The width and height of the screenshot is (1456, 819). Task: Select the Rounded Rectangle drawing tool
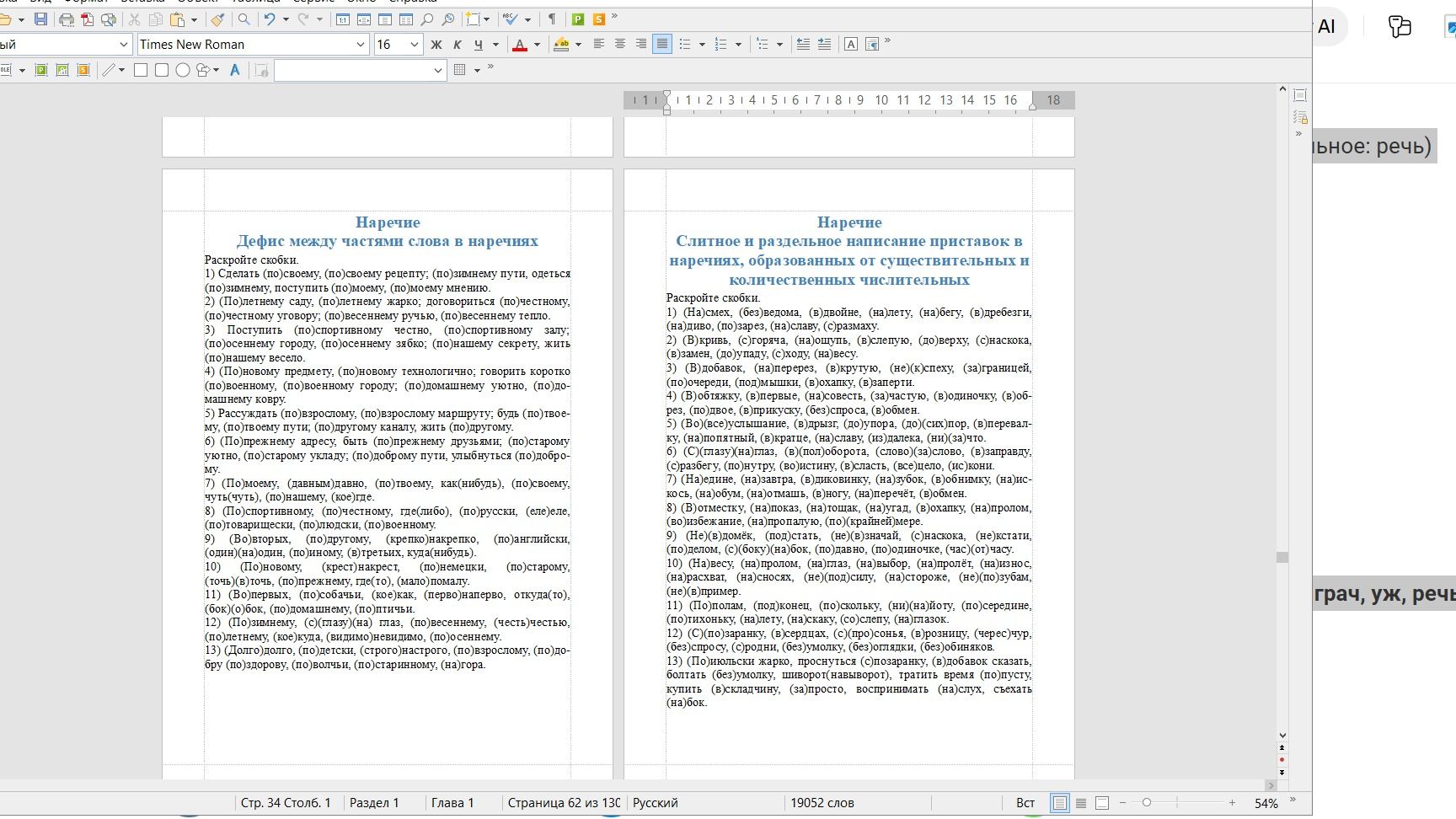(x=162, y=70)
